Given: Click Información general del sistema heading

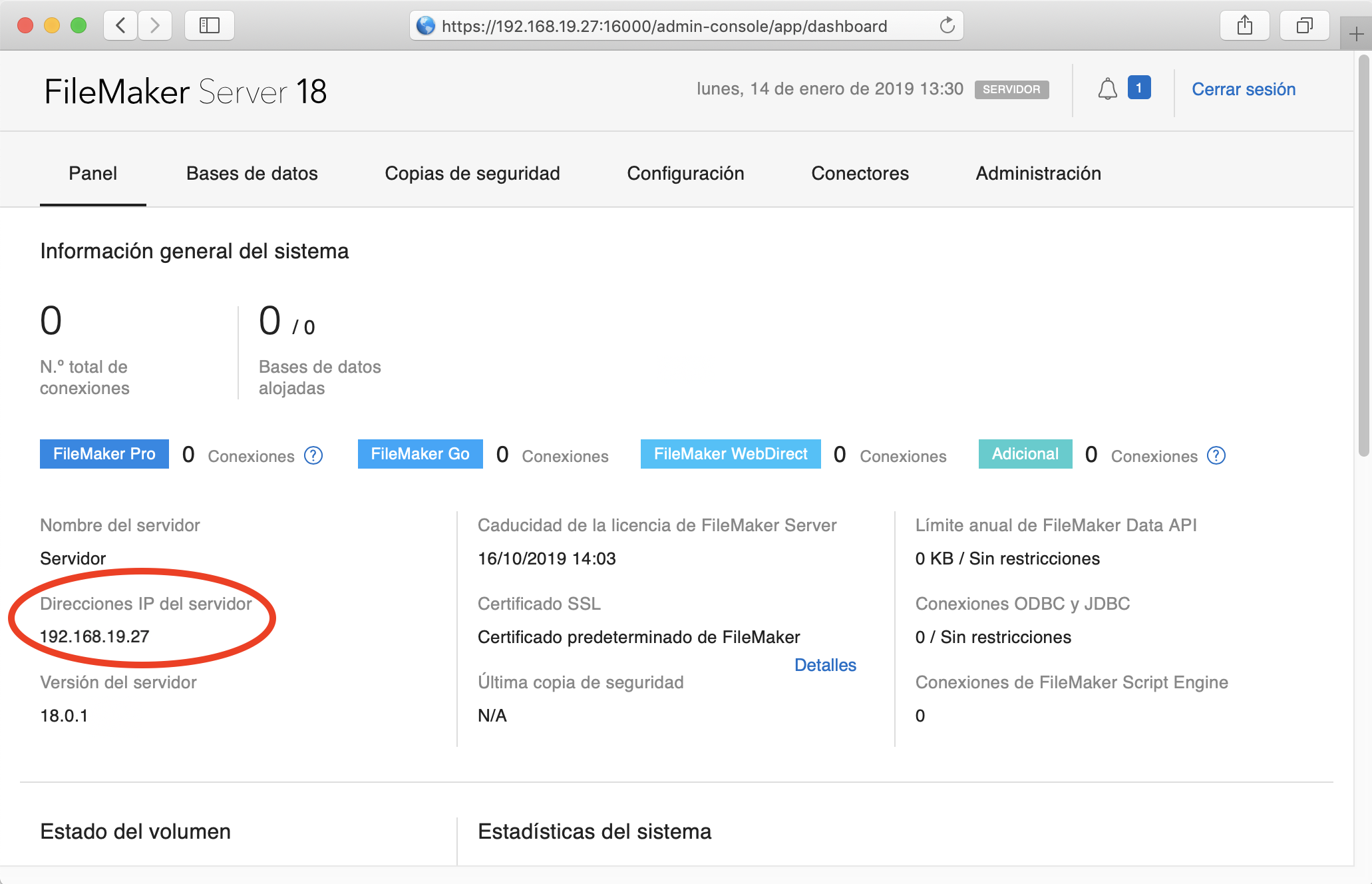Looking at the screenshot, I should [194, 251].
